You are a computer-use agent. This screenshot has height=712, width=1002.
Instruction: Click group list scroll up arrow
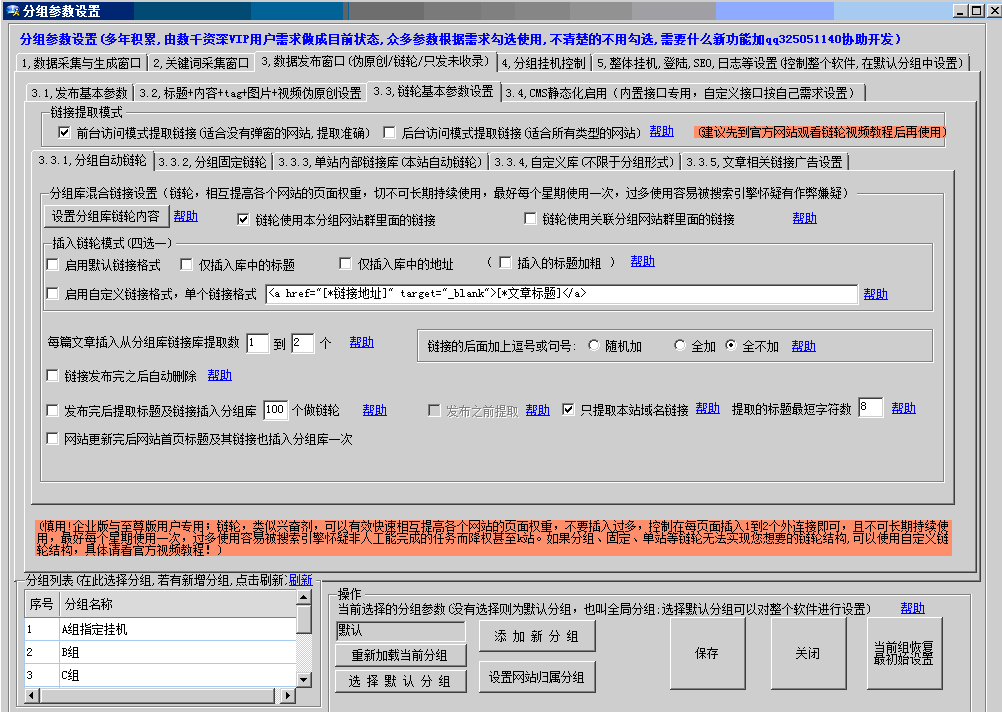[304, 597]
